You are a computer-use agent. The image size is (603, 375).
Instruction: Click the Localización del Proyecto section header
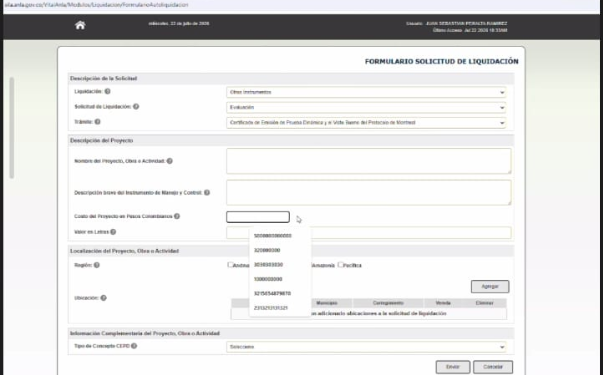(124, 251)
